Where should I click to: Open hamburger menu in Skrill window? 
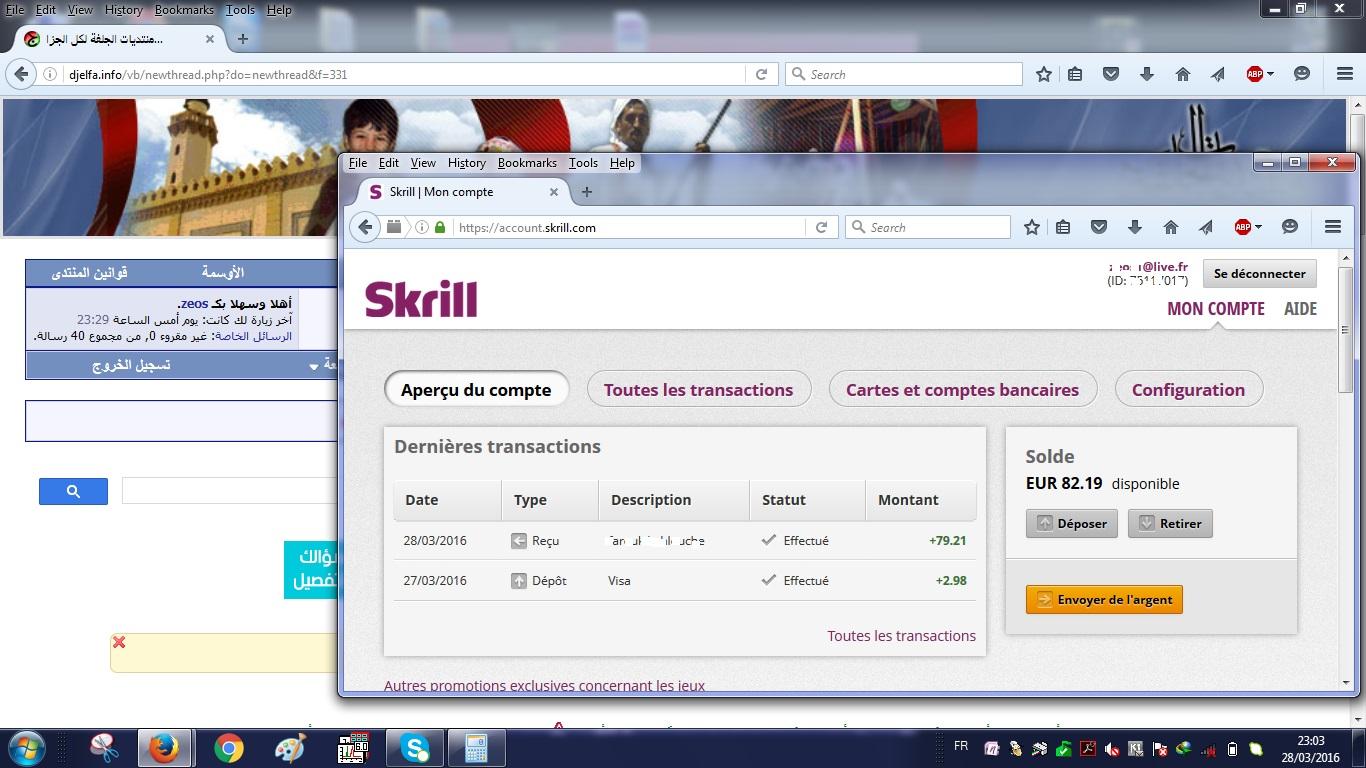(1333, 227)
